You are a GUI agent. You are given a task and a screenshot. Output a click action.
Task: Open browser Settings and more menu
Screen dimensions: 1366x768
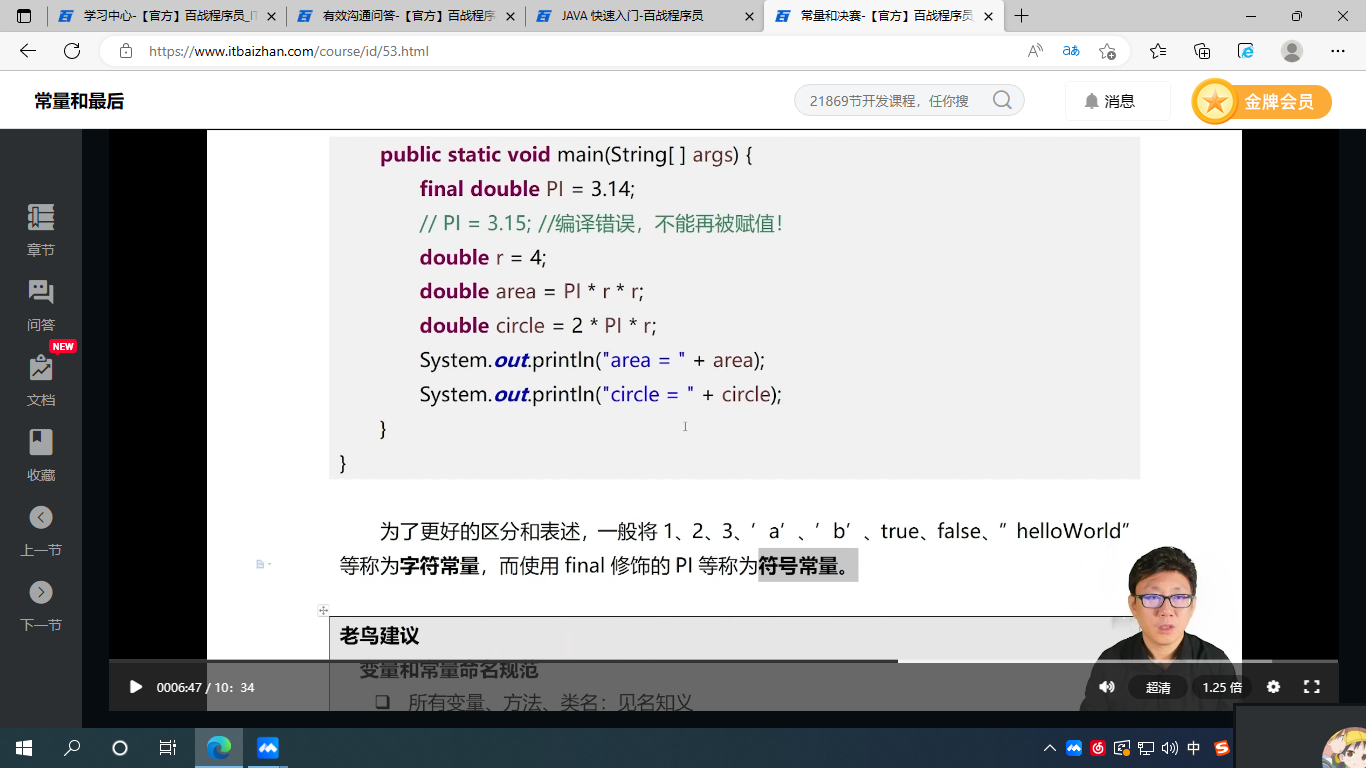pos(1338,51)
